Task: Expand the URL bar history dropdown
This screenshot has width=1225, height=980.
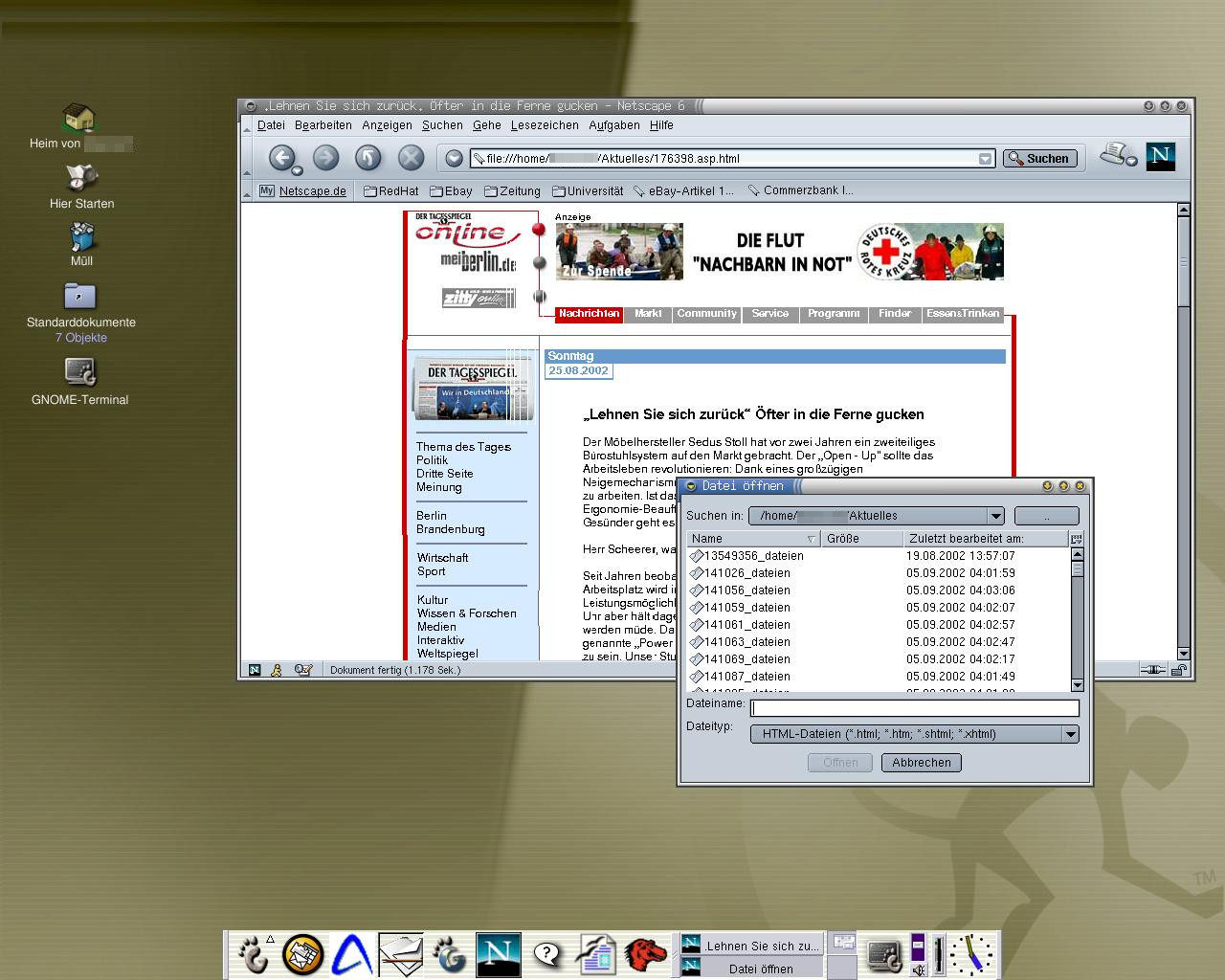Action: [x=985, y=159]
